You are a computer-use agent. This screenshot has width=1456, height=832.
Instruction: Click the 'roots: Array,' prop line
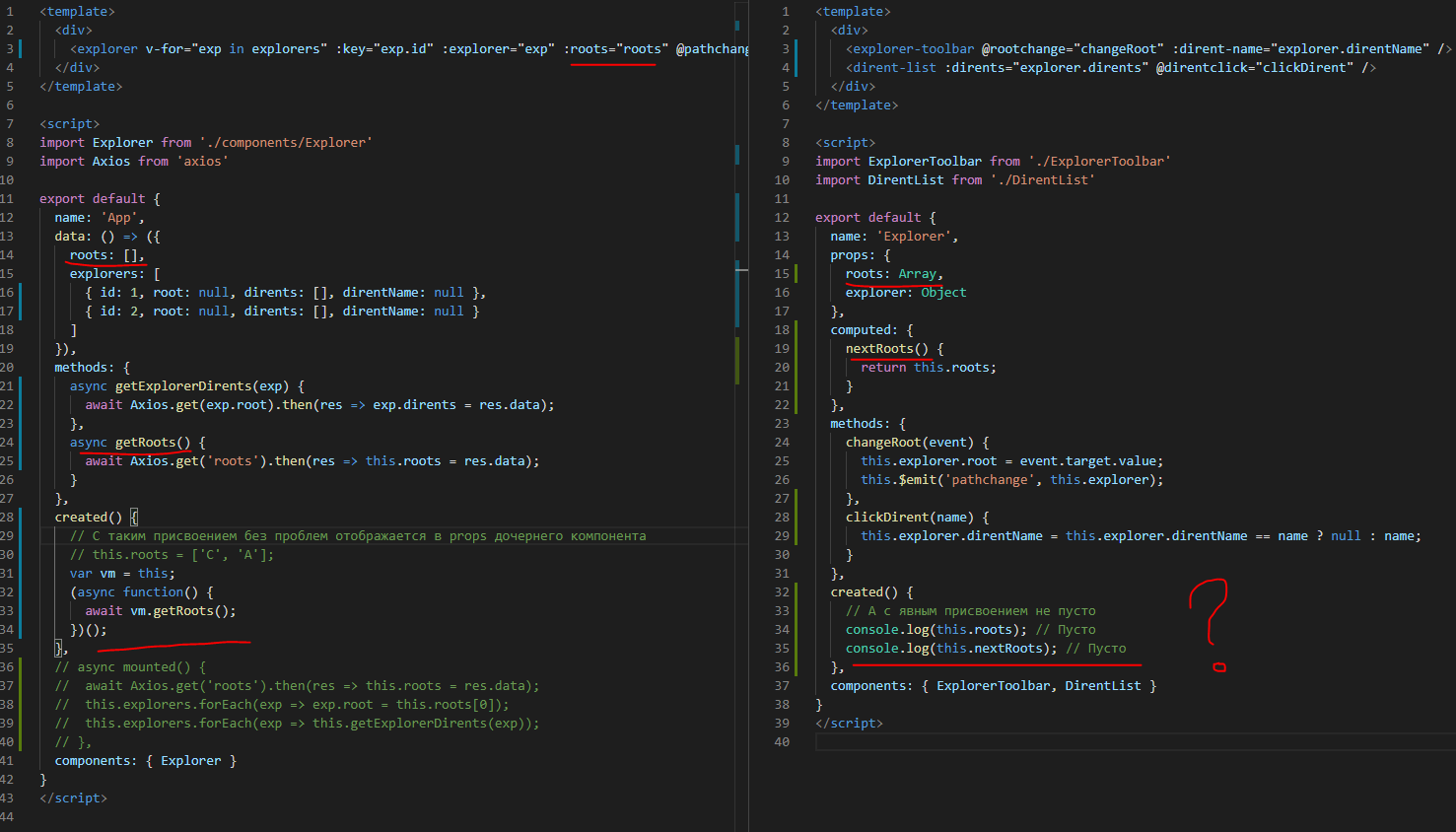[x=894, y=273]
